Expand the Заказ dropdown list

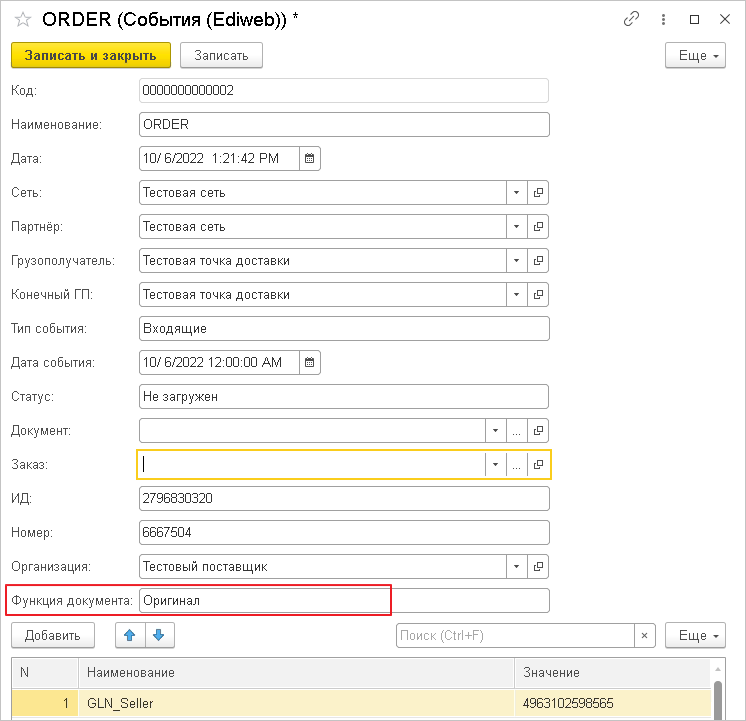tap(494, 464)
